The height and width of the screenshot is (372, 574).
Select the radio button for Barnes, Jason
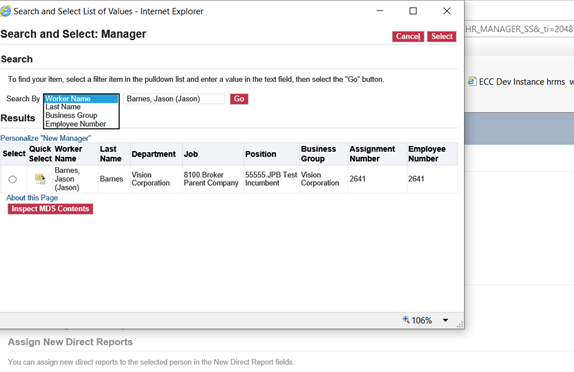pyautogui.click(x=12, y=179)
